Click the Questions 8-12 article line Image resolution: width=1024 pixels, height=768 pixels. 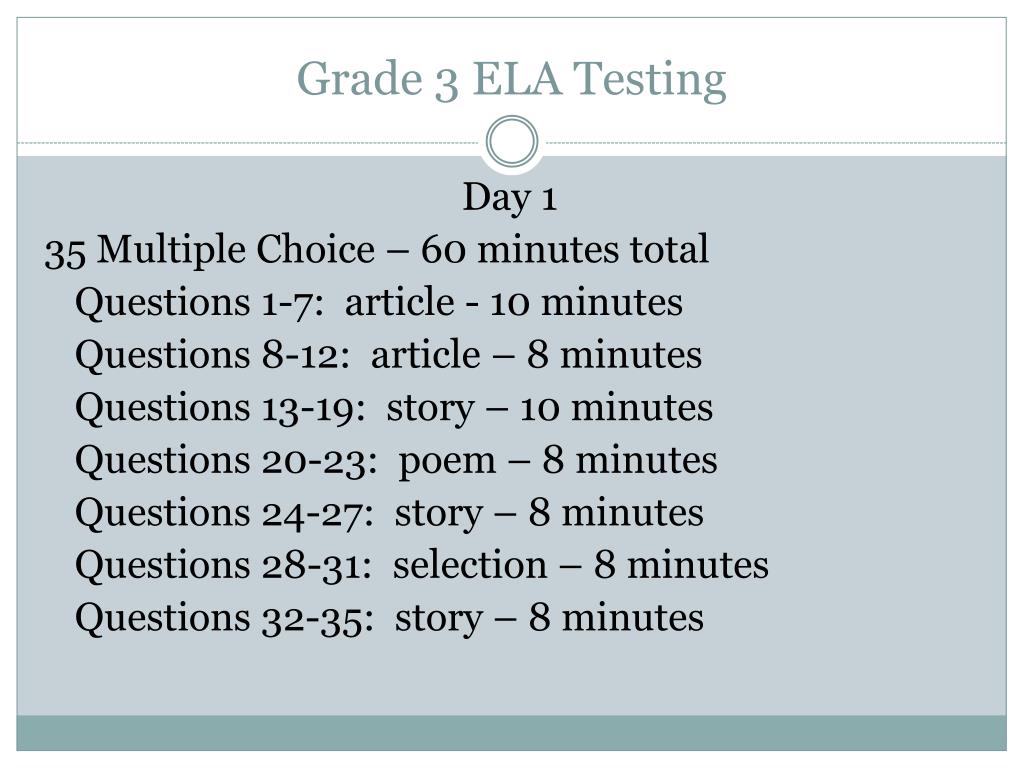(x=389, y=355)
